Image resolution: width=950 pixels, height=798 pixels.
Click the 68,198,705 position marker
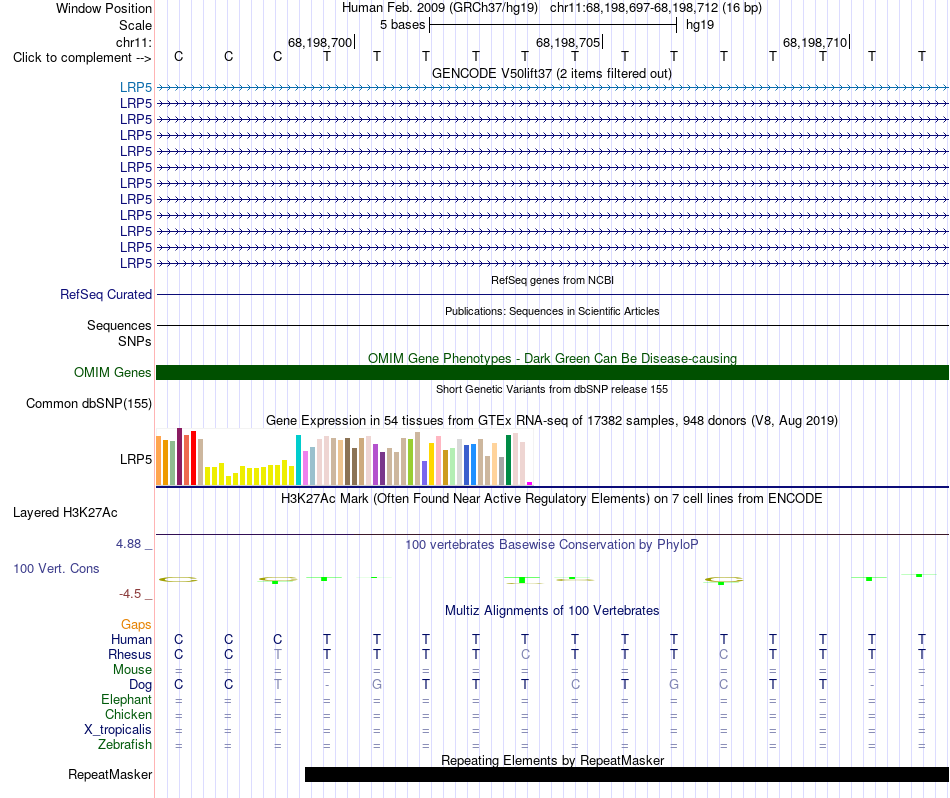click(x=568, y=42)
